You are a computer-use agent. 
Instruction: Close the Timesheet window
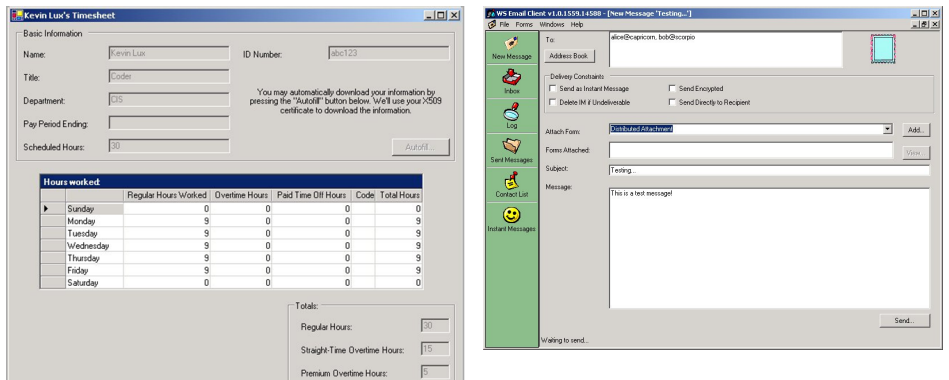454,15
